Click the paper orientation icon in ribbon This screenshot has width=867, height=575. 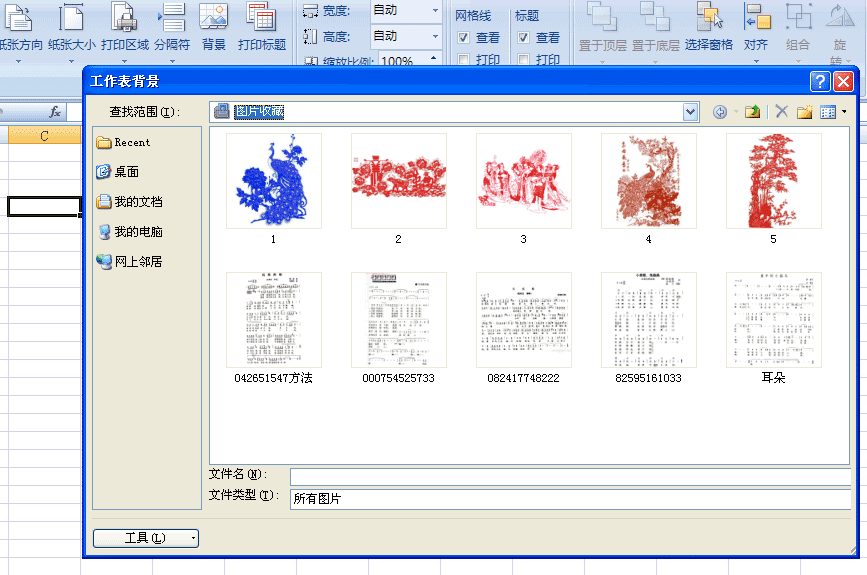click(18, 18)
